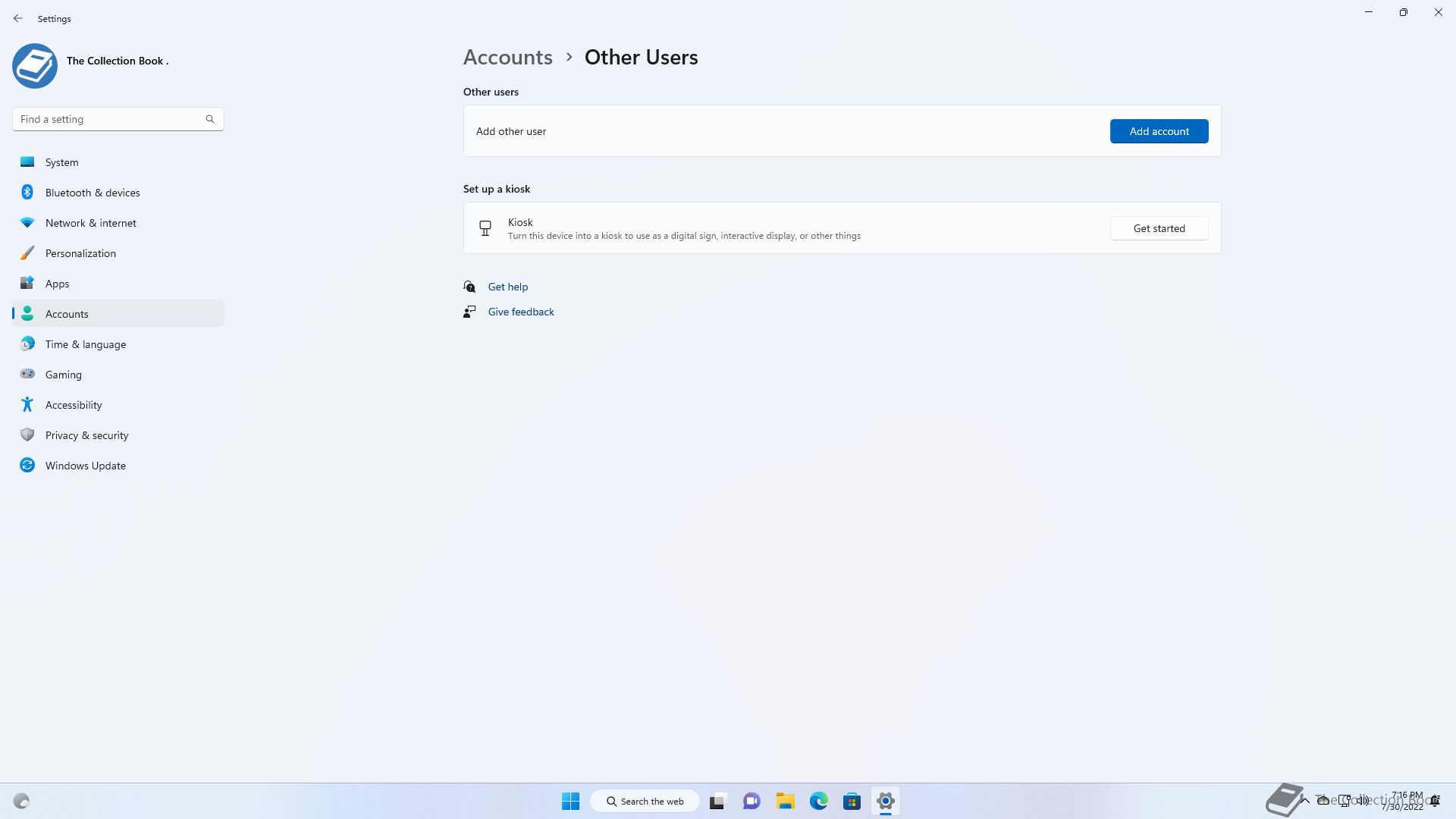The width and height of the screenshot is (1456, 819).
Task: Open Windows Start menu on taskbar
Action: 570,801
